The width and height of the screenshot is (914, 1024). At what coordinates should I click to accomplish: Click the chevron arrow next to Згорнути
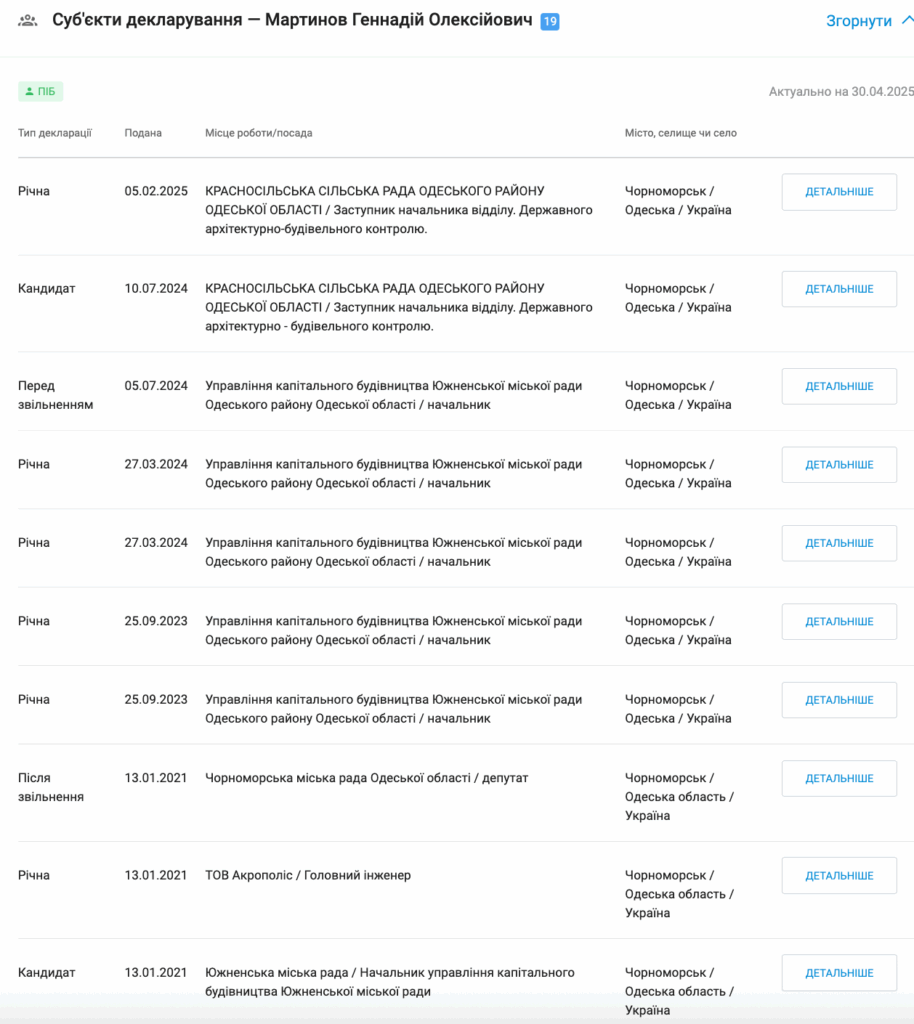906,20
